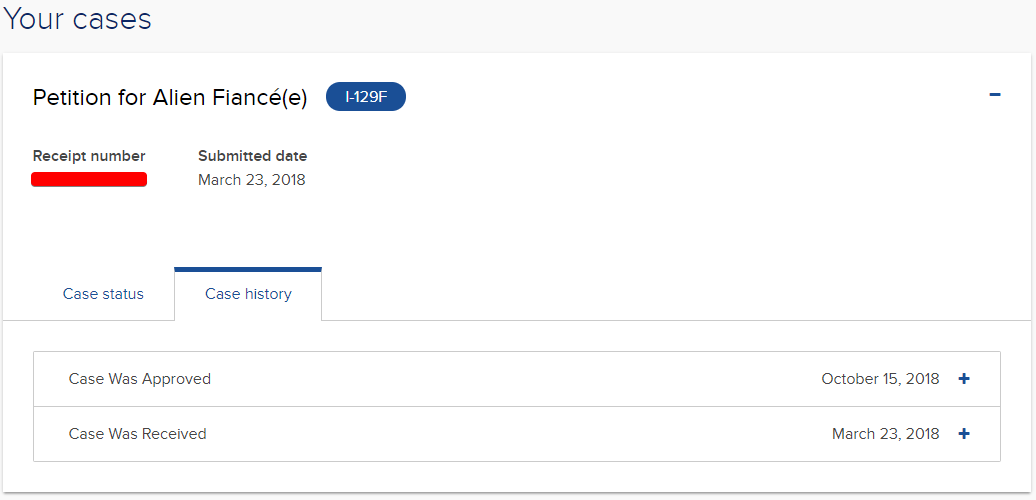
Task: Click the Petition for Alien Fiancé(e) title
Action: [170, 98]
